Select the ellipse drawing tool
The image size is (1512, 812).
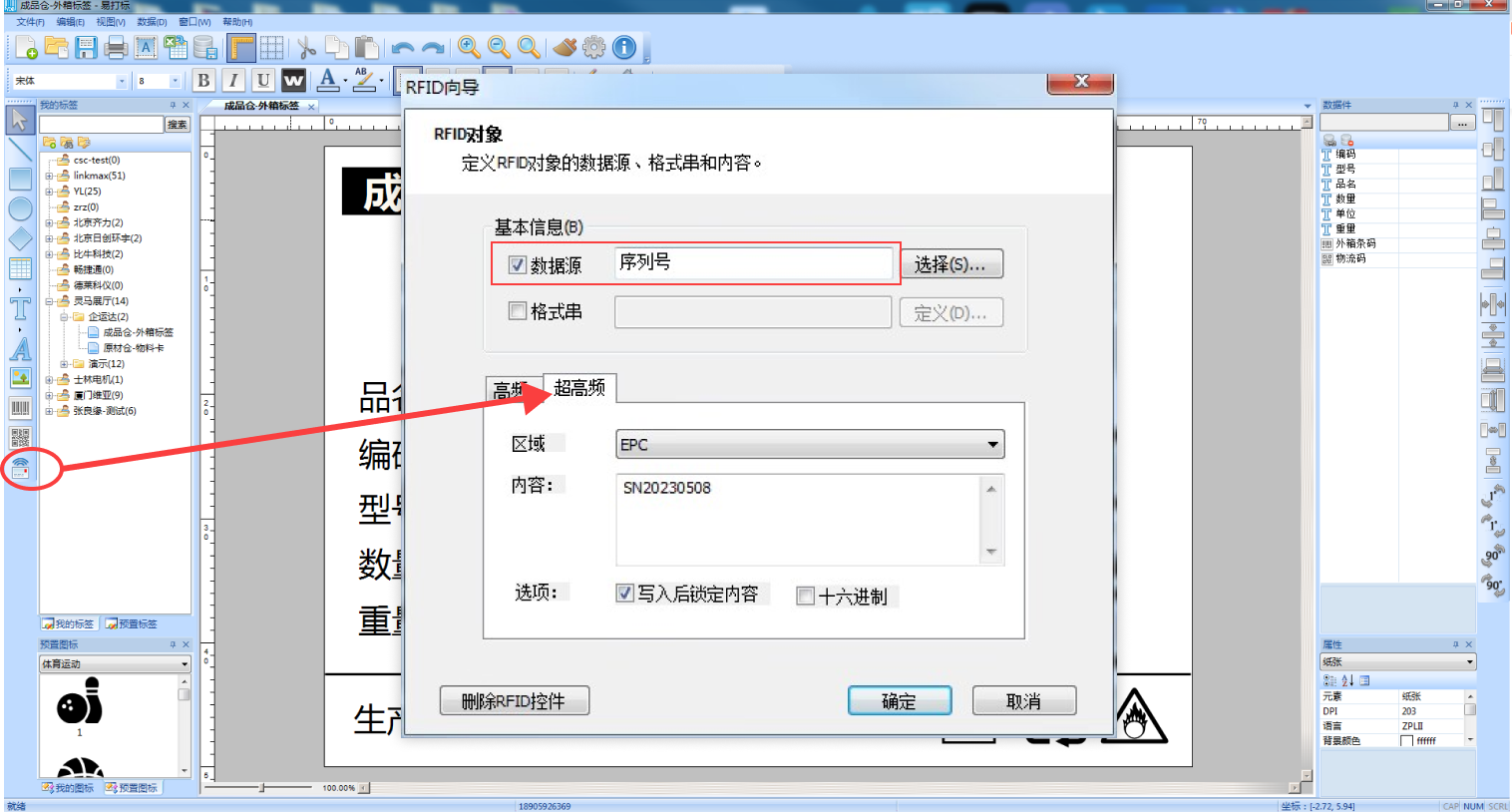[x=20, y=208]
